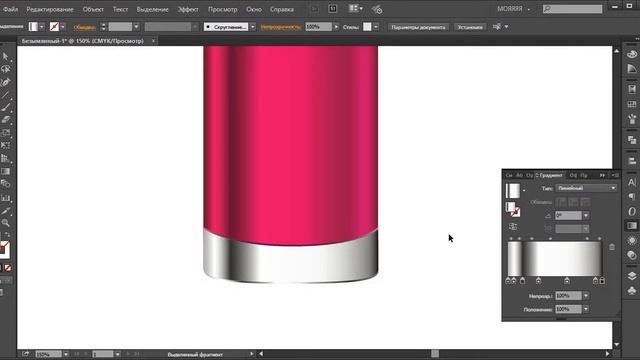
Task: Click the orange Непрозрачность label
Action: [281, 27]
